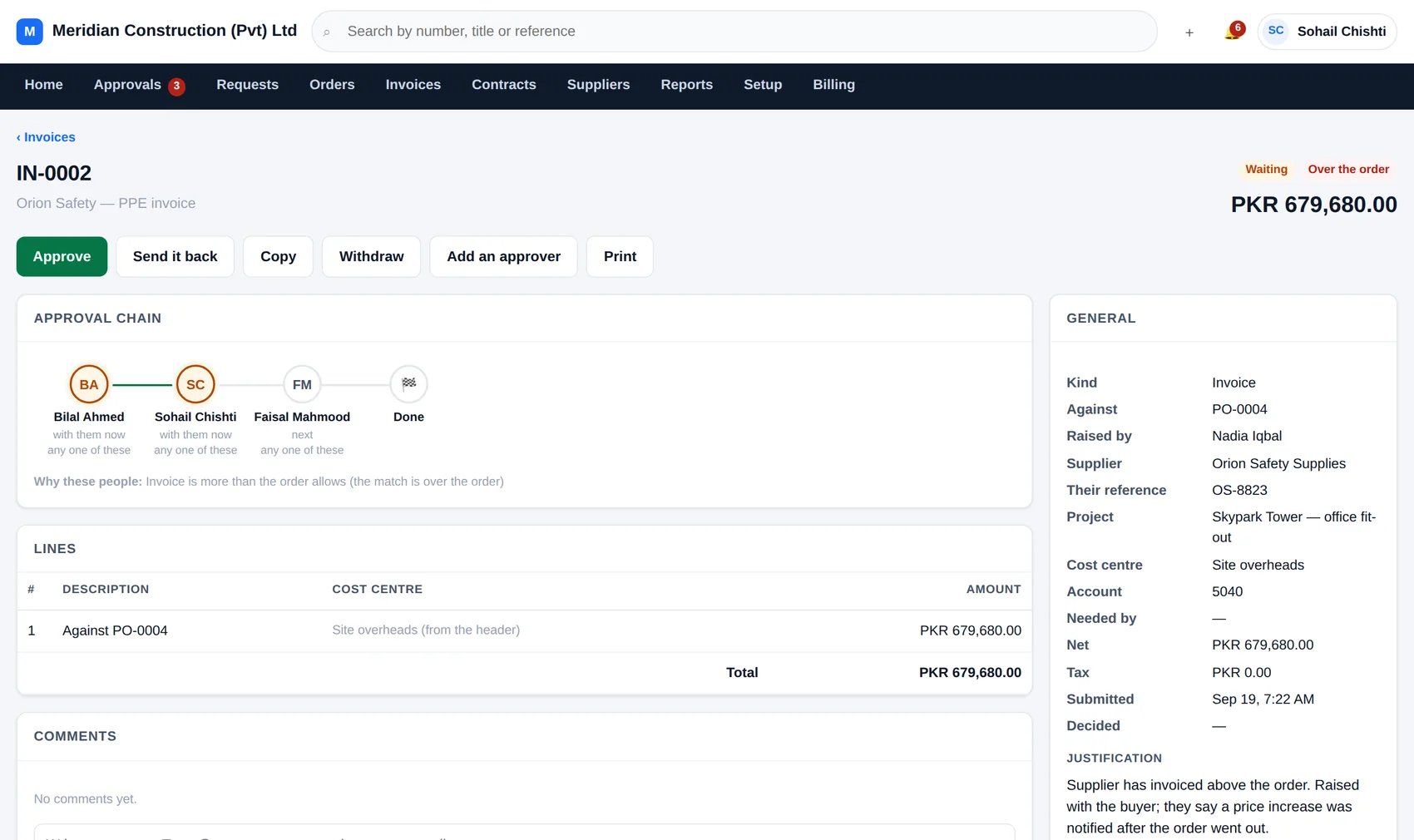Open the Suppliers tab

[599, 85]
